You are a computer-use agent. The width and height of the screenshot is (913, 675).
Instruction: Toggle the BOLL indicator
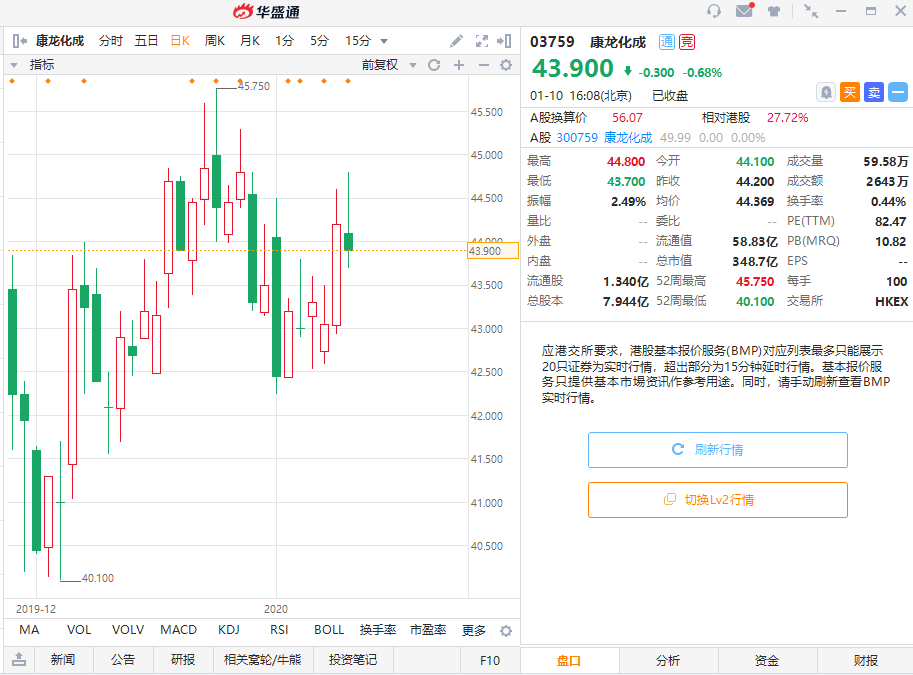(x=329, y=630)
